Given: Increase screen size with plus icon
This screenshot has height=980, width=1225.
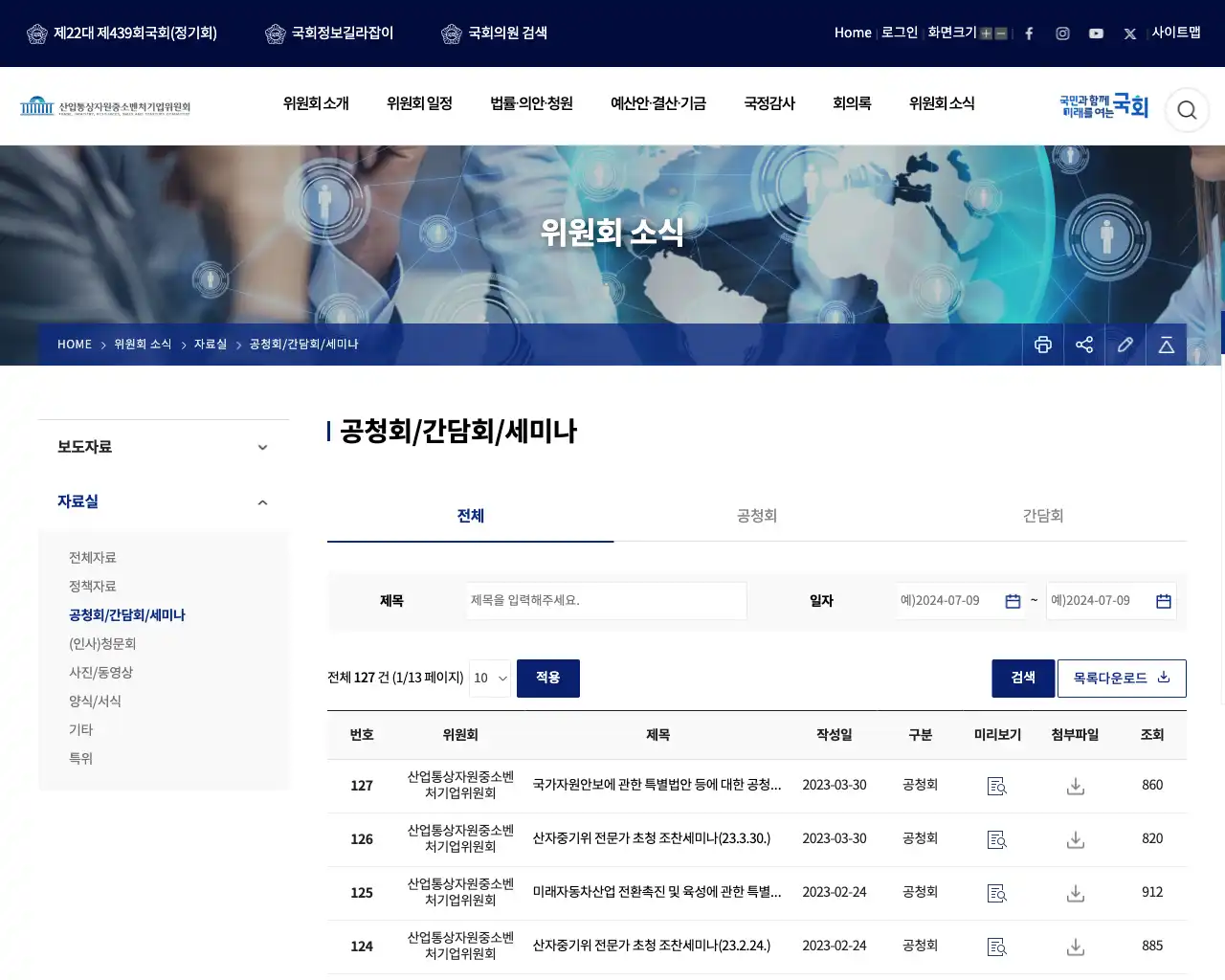Looking at the screenshot, I should [986, 33].
